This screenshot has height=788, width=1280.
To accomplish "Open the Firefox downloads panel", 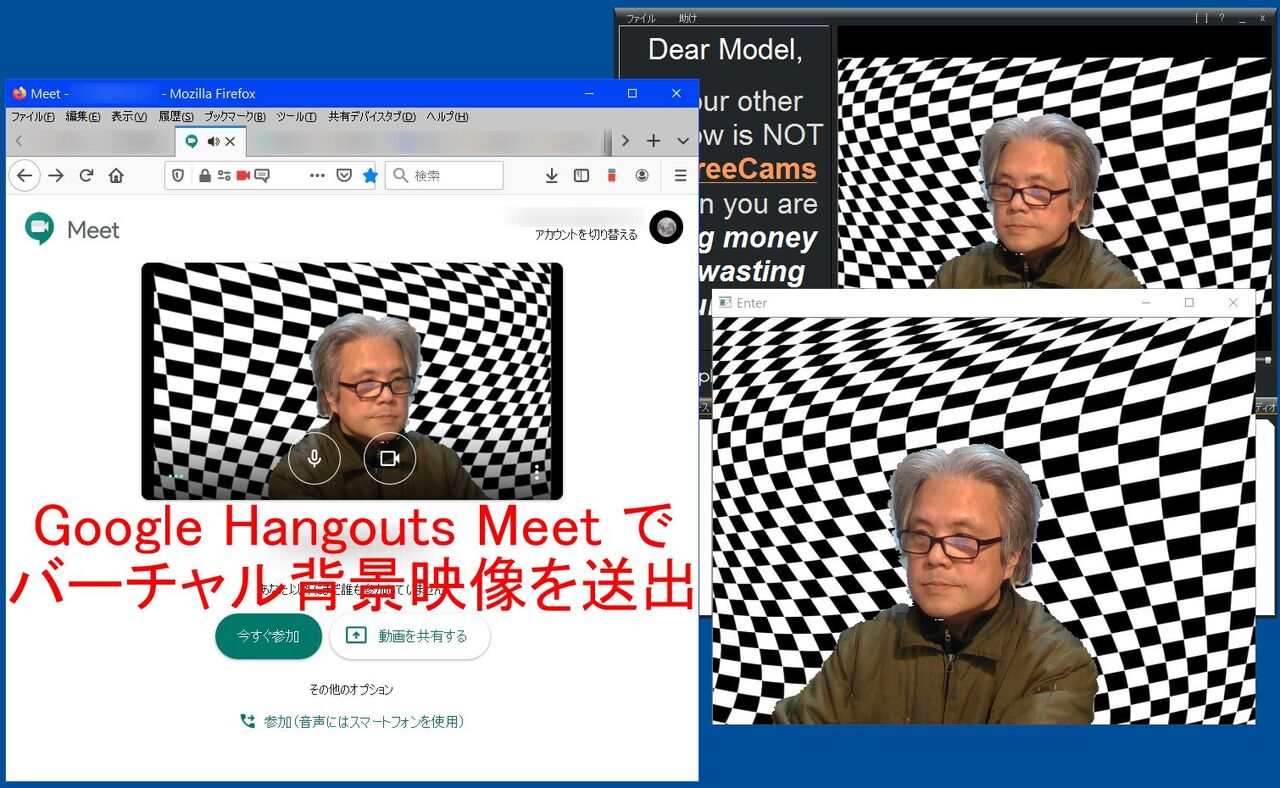I will coord(551,175).
